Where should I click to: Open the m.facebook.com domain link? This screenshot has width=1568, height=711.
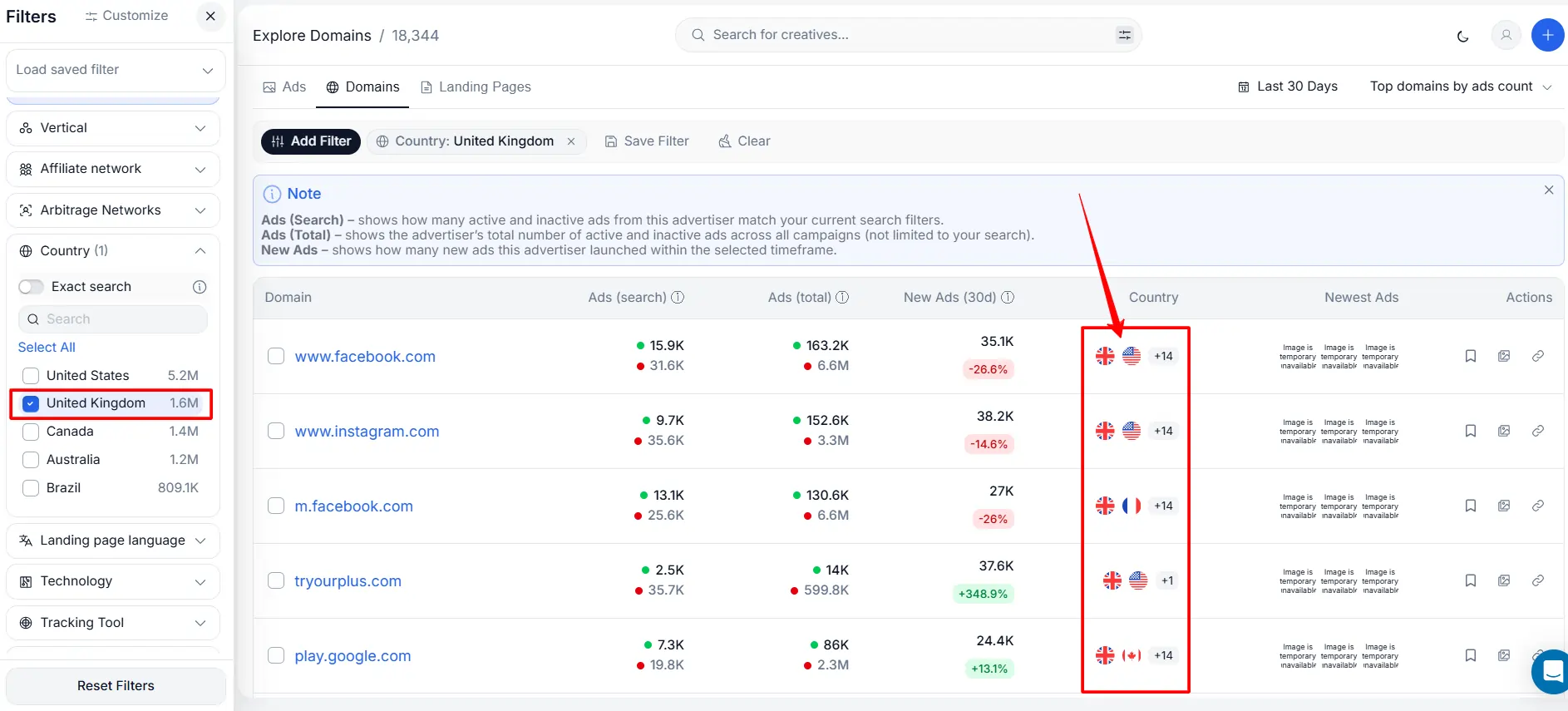coord(353,506)
